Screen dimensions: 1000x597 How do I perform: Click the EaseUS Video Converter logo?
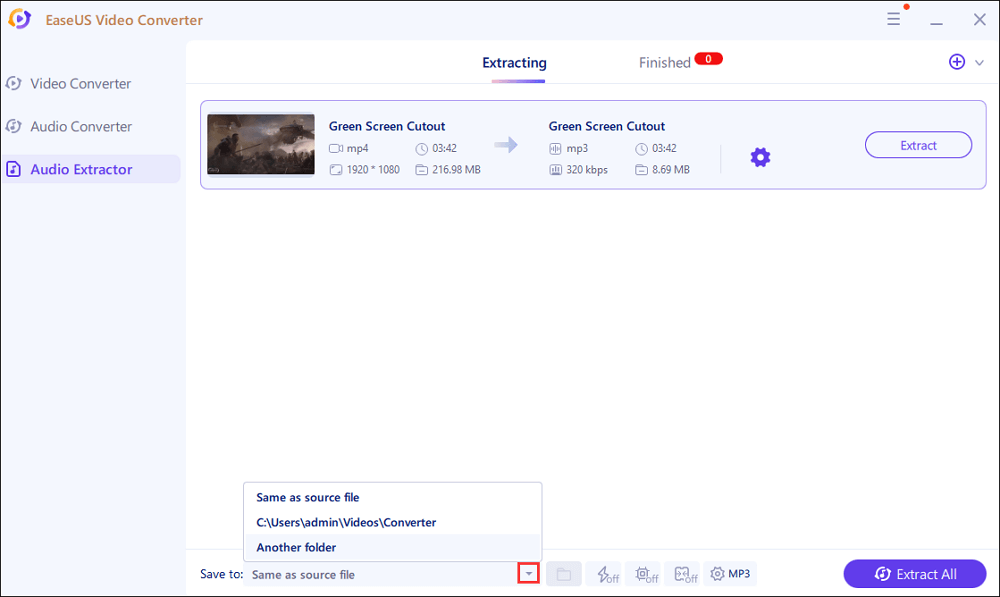click(x=19, y=20)
